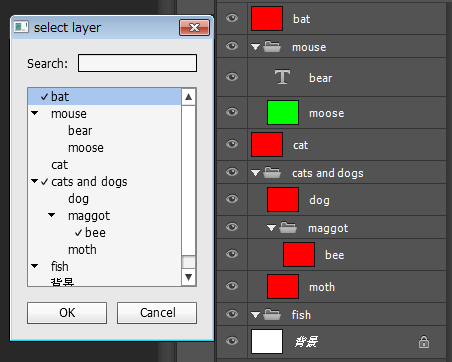Viewport: 452px width, 362px height.
Task: Click cat layer name in layers panel
Action: [300, 145]
